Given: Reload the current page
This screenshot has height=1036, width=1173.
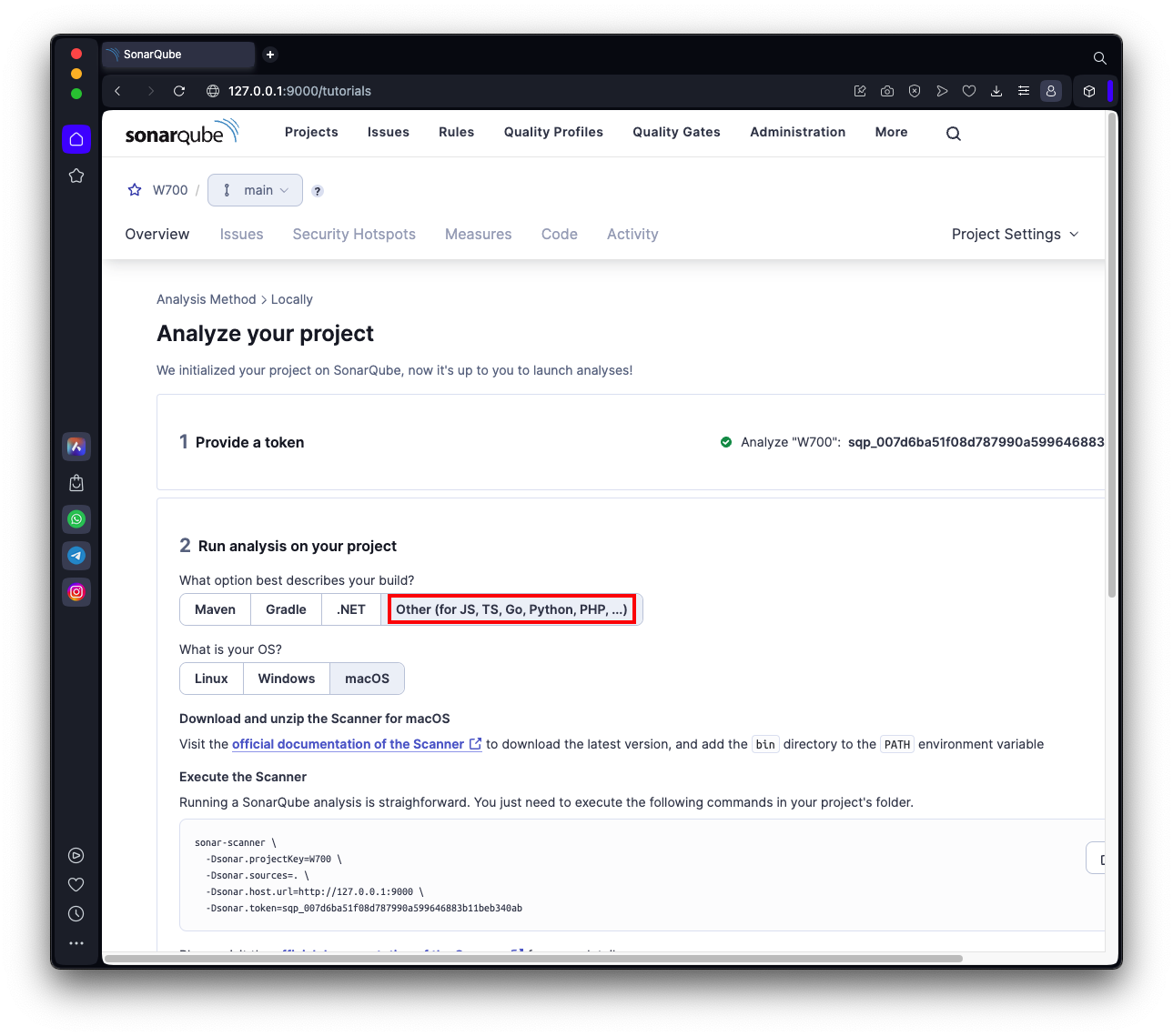Looking at the screenshot, I should point(179,91).
